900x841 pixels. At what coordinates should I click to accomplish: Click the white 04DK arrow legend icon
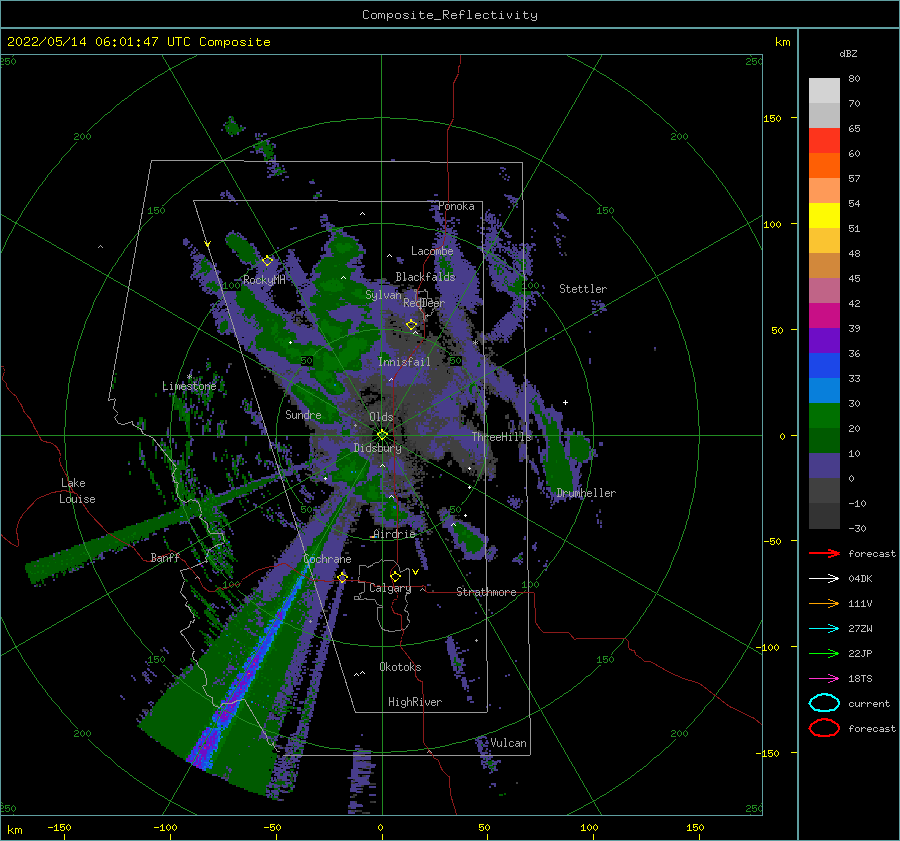(x=824, y=578)
